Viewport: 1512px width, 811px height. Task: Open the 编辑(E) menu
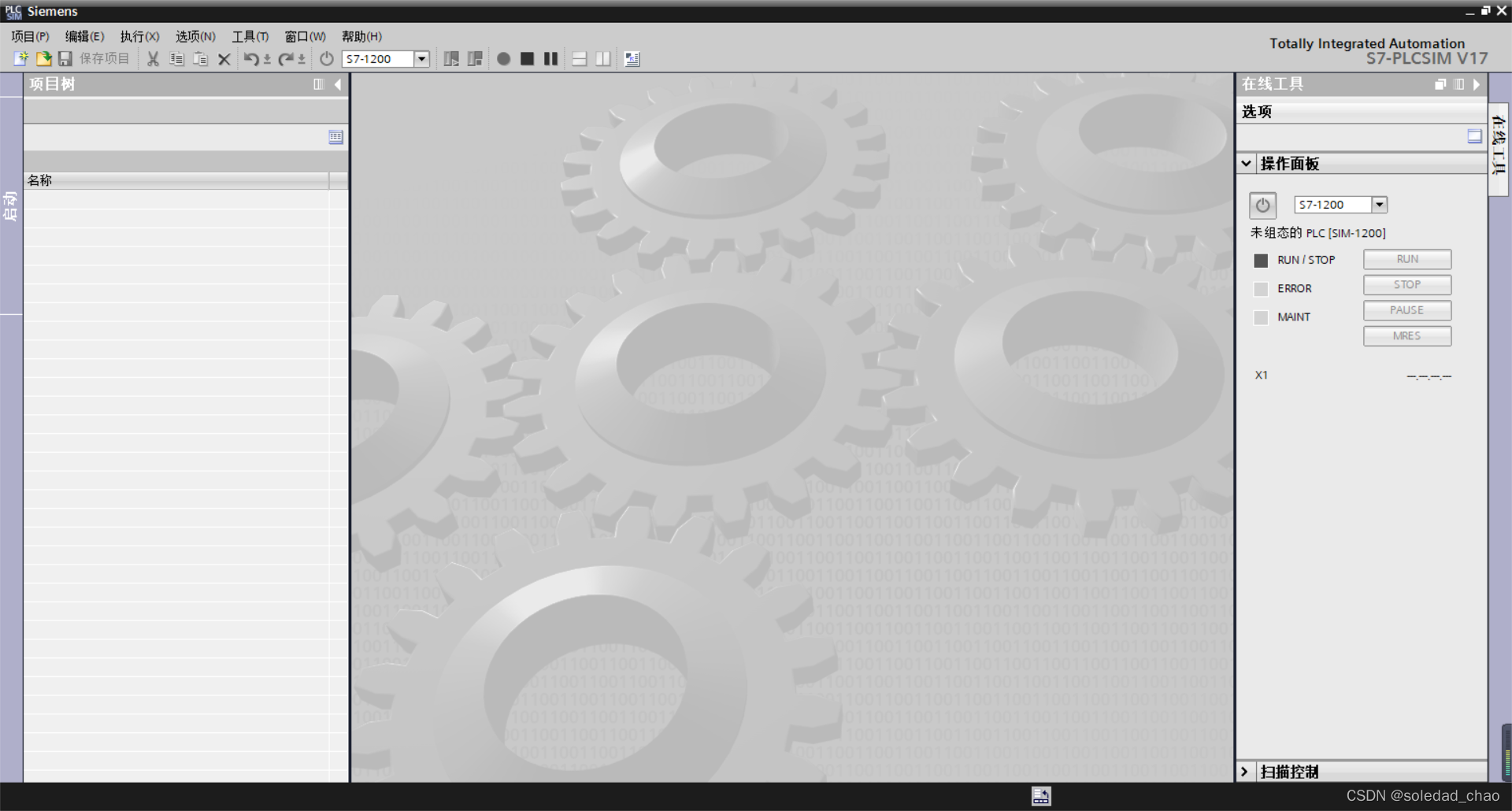84,36
